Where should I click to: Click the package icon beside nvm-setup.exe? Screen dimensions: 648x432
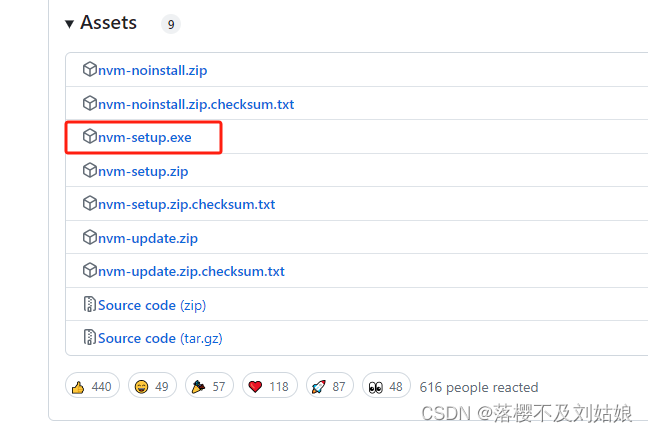[90, 136]
